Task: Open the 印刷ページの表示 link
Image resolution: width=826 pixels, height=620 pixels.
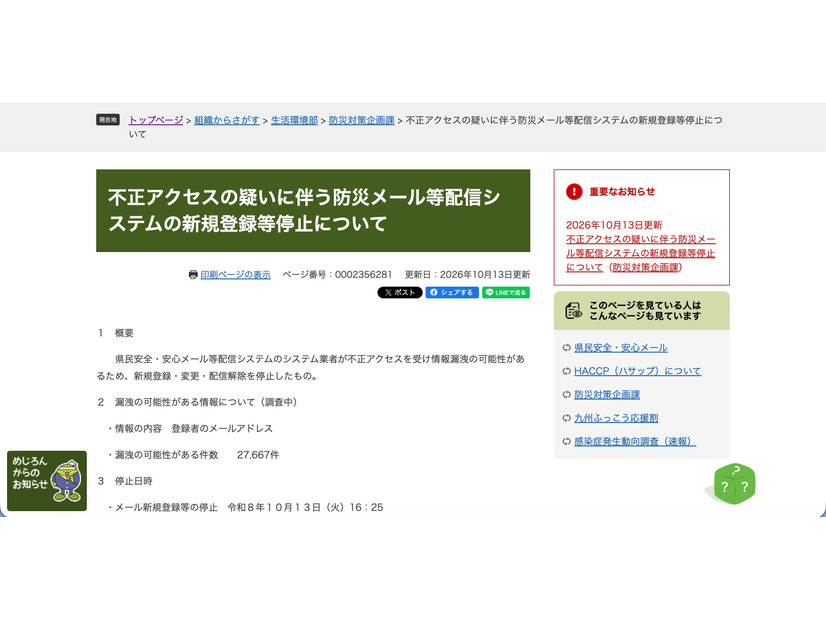Action: tap(235, 274)
